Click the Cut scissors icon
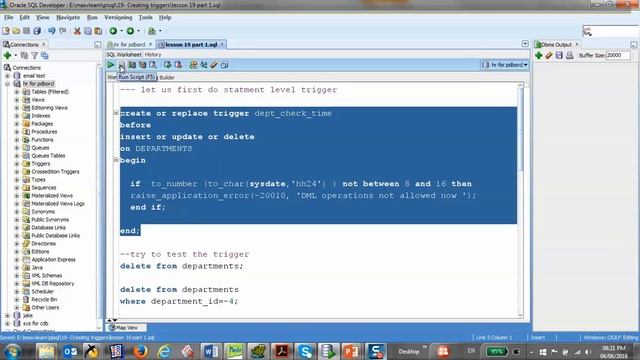Screen dimensions: 640x360 pos(77,31)
